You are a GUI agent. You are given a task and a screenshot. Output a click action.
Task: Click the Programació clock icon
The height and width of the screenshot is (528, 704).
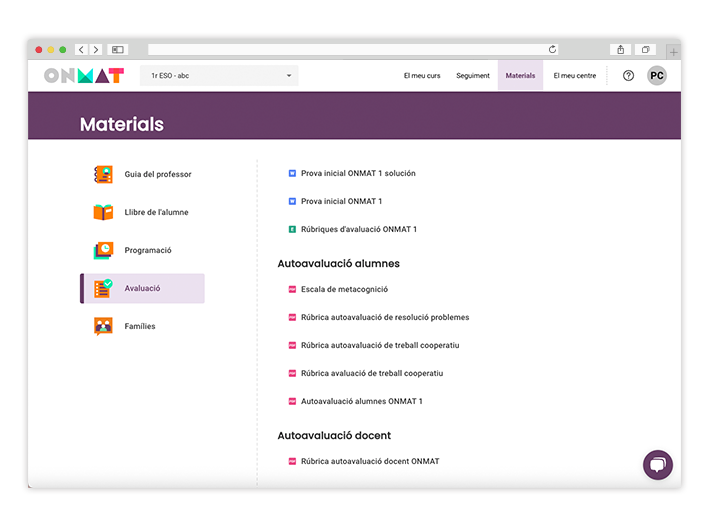pos(103,250)
